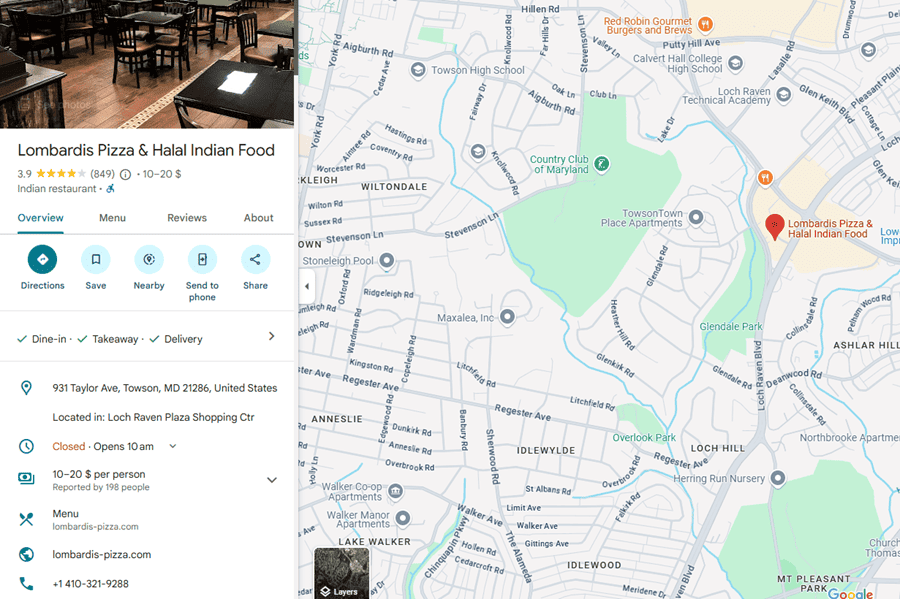This screenshot has height=599, width=900.
Task: Click address 931 Taylor Ave, Towson
Action: pyautogui.click(x=165, y=388)
